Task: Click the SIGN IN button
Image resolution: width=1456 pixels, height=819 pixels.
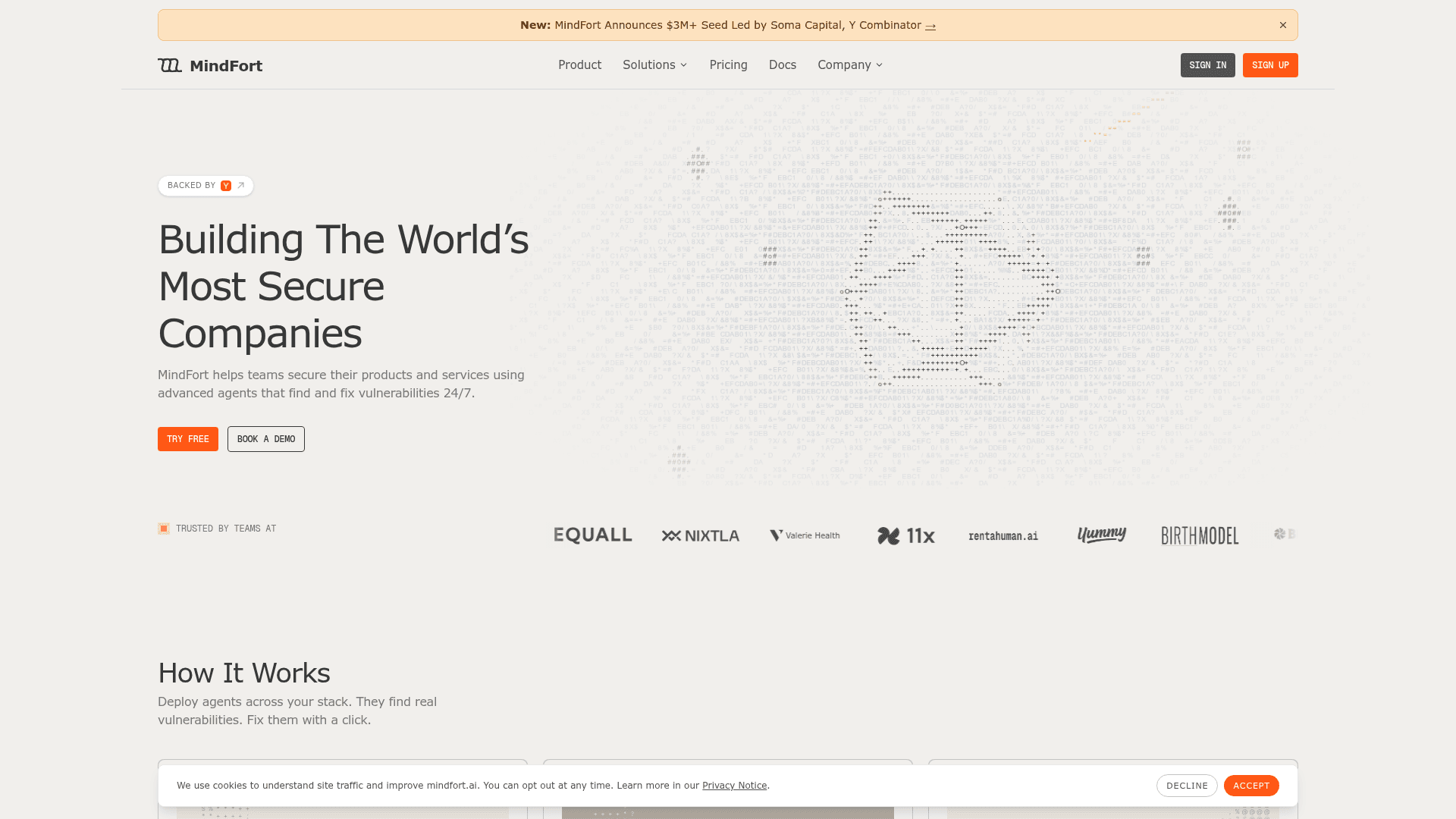Action: tap(1208, 65)
